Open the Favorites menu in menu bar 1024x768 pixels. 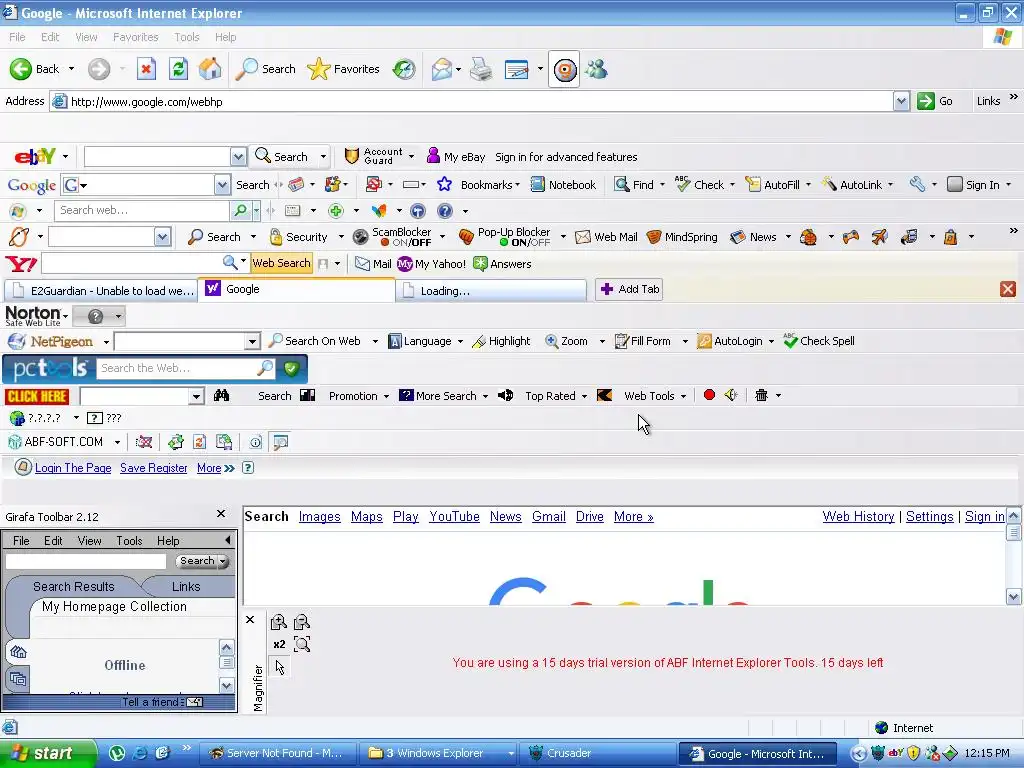pos(135,37)
